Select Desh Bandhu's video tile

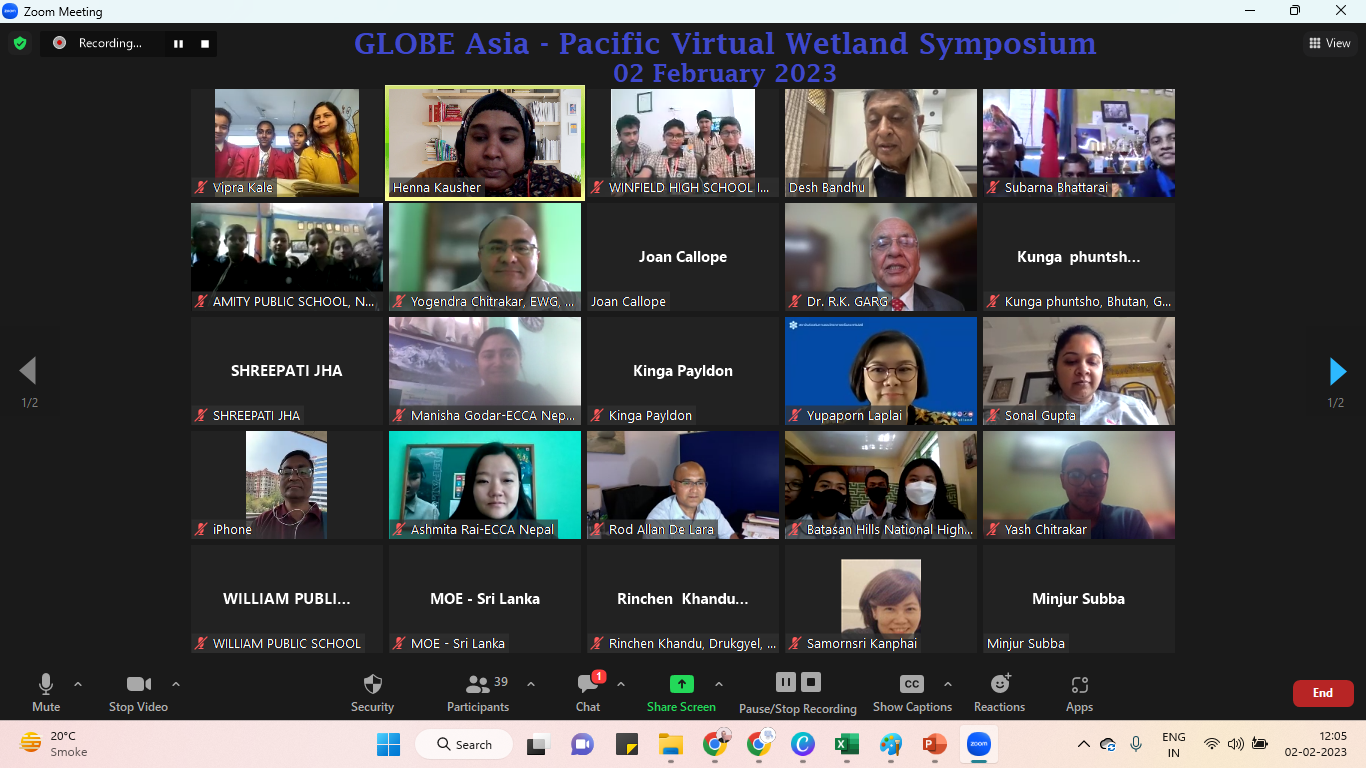pyautogui.click(x=880, y=143)
